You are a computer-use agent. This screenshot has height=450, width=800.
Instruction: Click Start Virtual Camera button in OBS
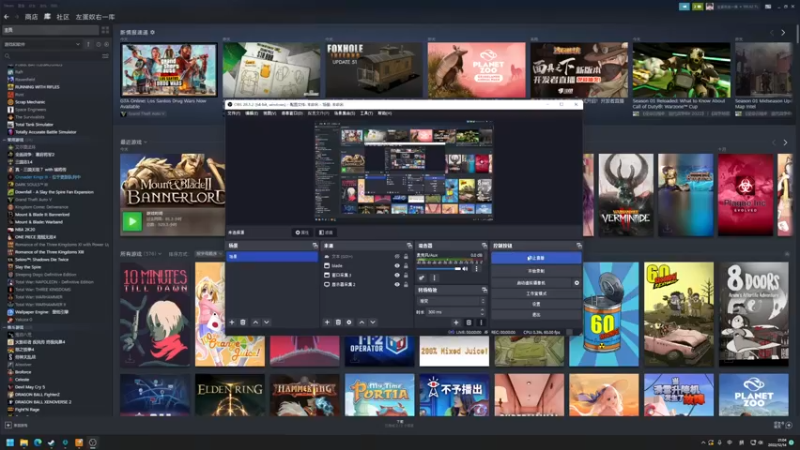531,283
